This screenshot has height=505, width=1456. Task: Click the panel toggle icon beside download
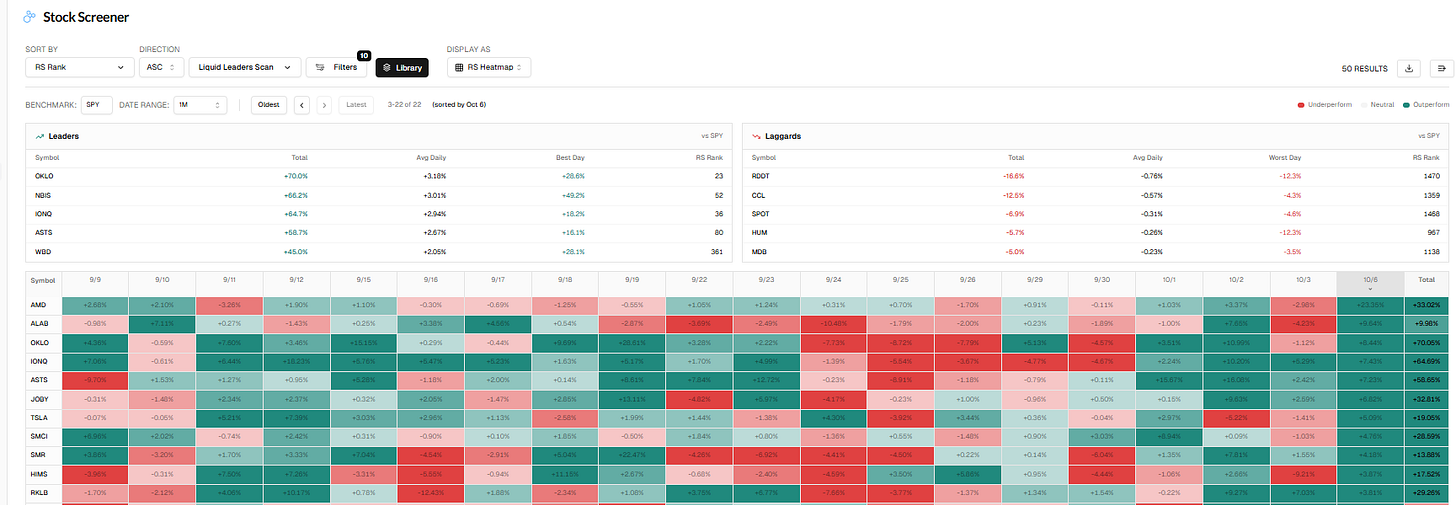pyautogui.click(x=1441, y=68)
